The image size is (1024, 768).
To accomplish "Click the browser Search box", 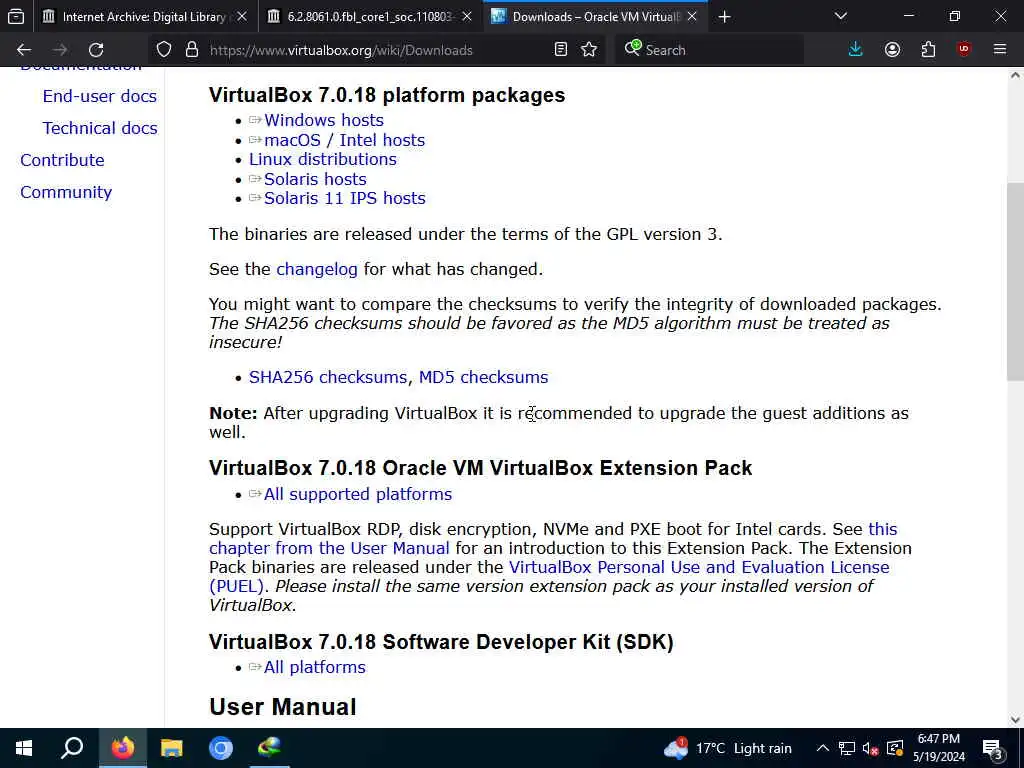I will click(709, 50).
